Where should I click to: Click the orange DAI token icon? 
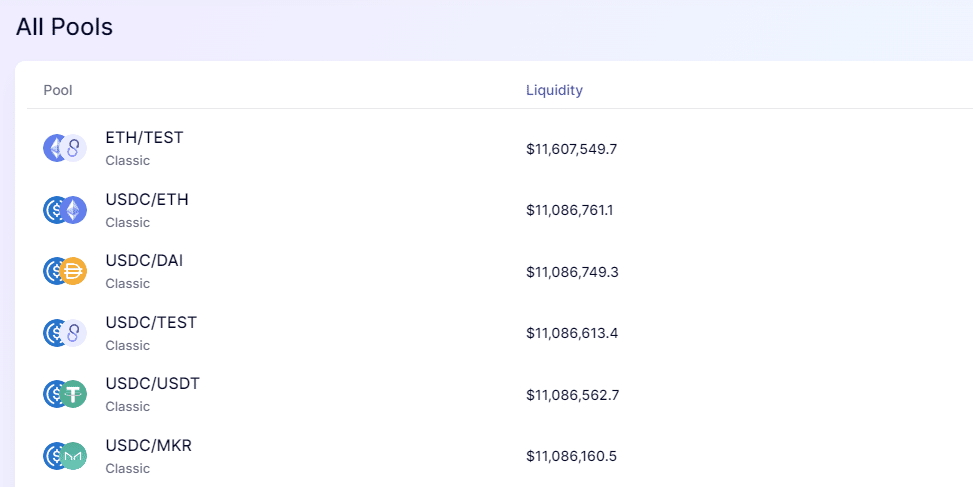coord(73,271)
